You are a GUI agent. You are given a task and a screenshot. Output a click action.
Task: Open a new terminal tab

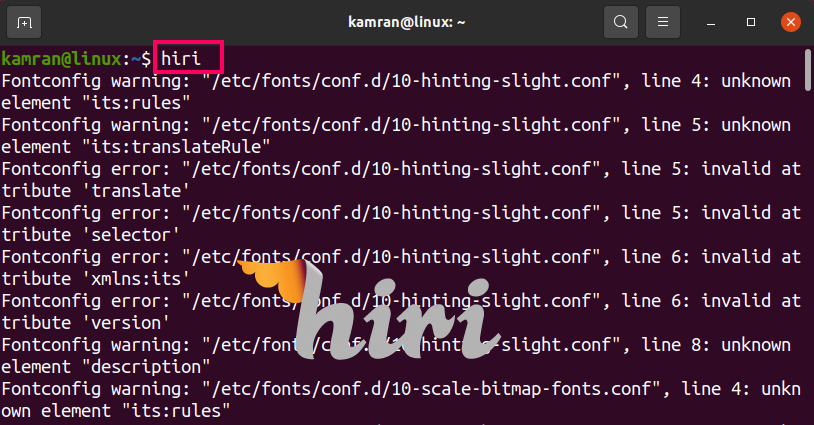point(24,22)
